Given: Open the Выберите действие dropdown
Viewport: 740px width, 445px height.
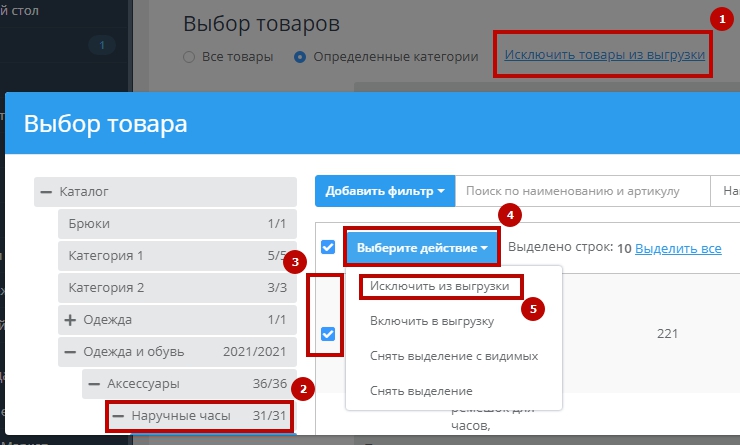Looking at the screenshot, I should (422, 247).
